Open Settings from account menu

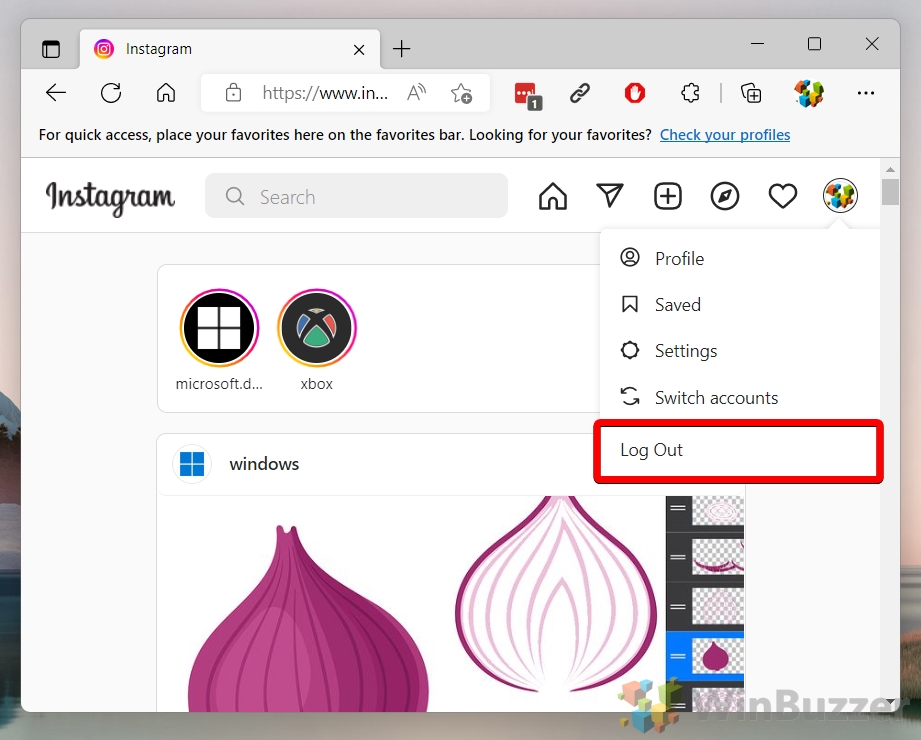coord(739,351)
